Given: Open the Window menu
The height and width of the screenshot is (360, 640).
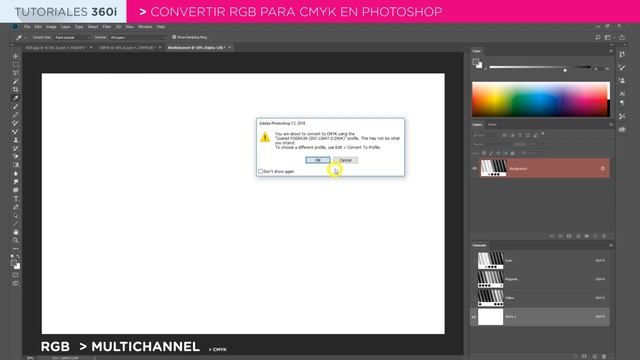Looking at the screenshot, I should click(x=145, y=27).
